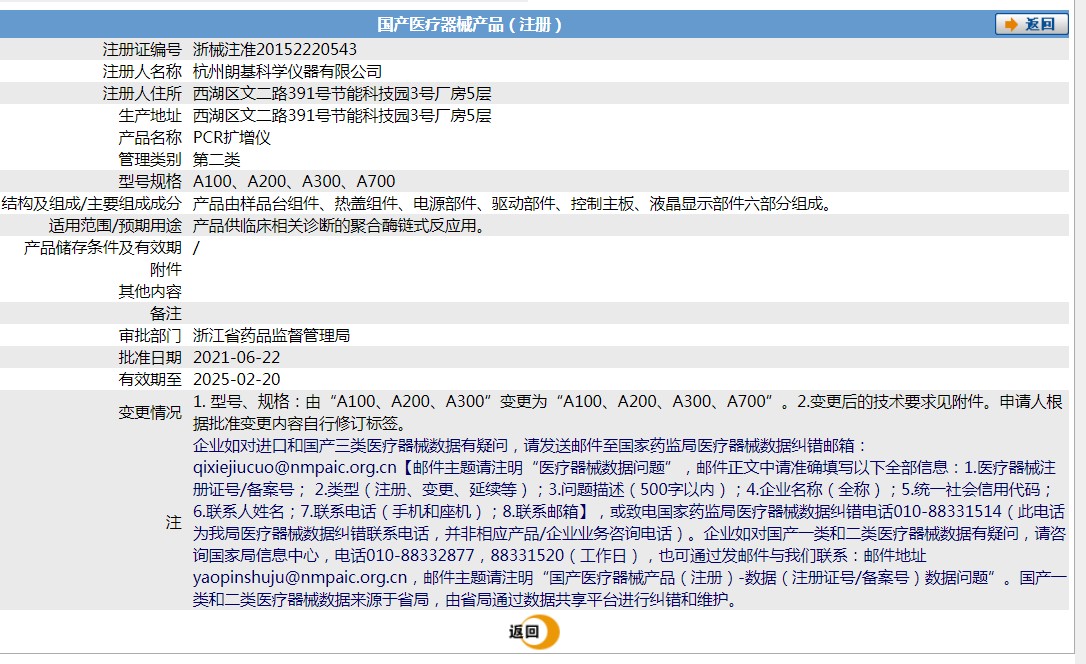The height and width of the screenshot is (664, 1086).
Task: Click management category value 第二类
Action: [x=216, y=159]
